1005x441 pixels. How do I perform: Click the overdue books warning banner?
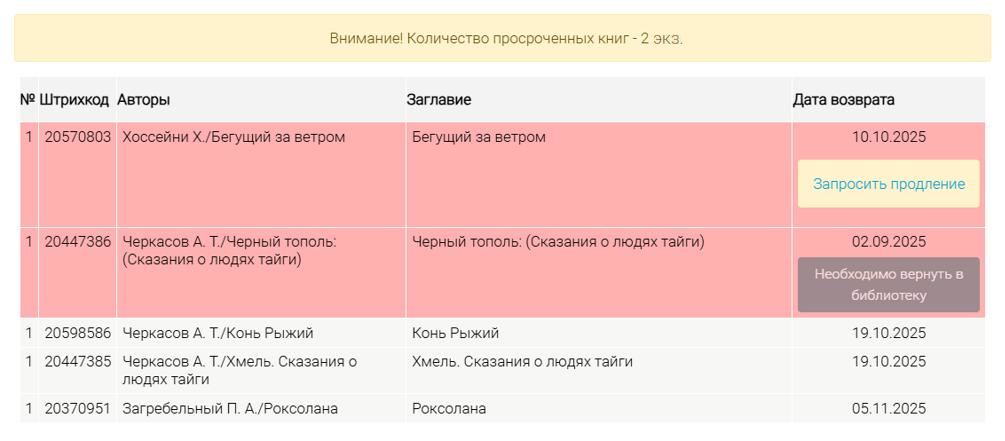click(x=502, y=38)
